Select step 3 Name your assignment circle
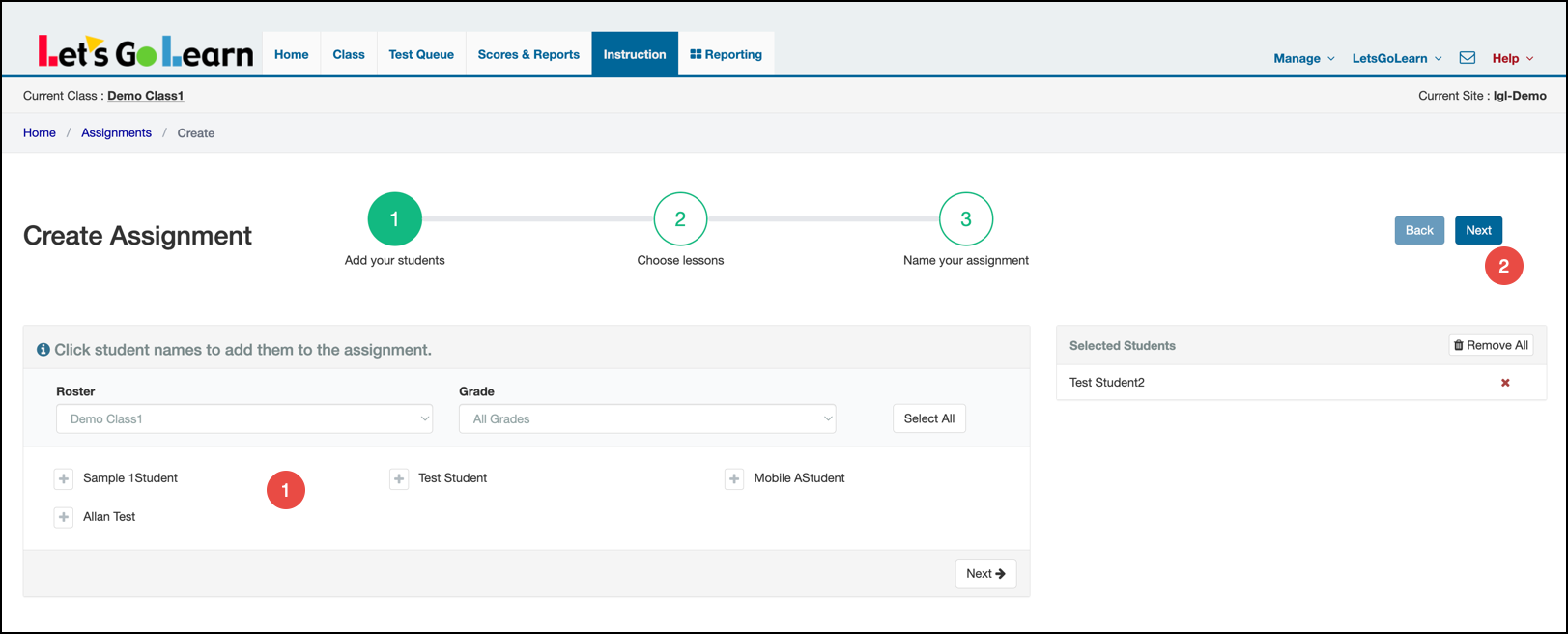 pos(966,219)
